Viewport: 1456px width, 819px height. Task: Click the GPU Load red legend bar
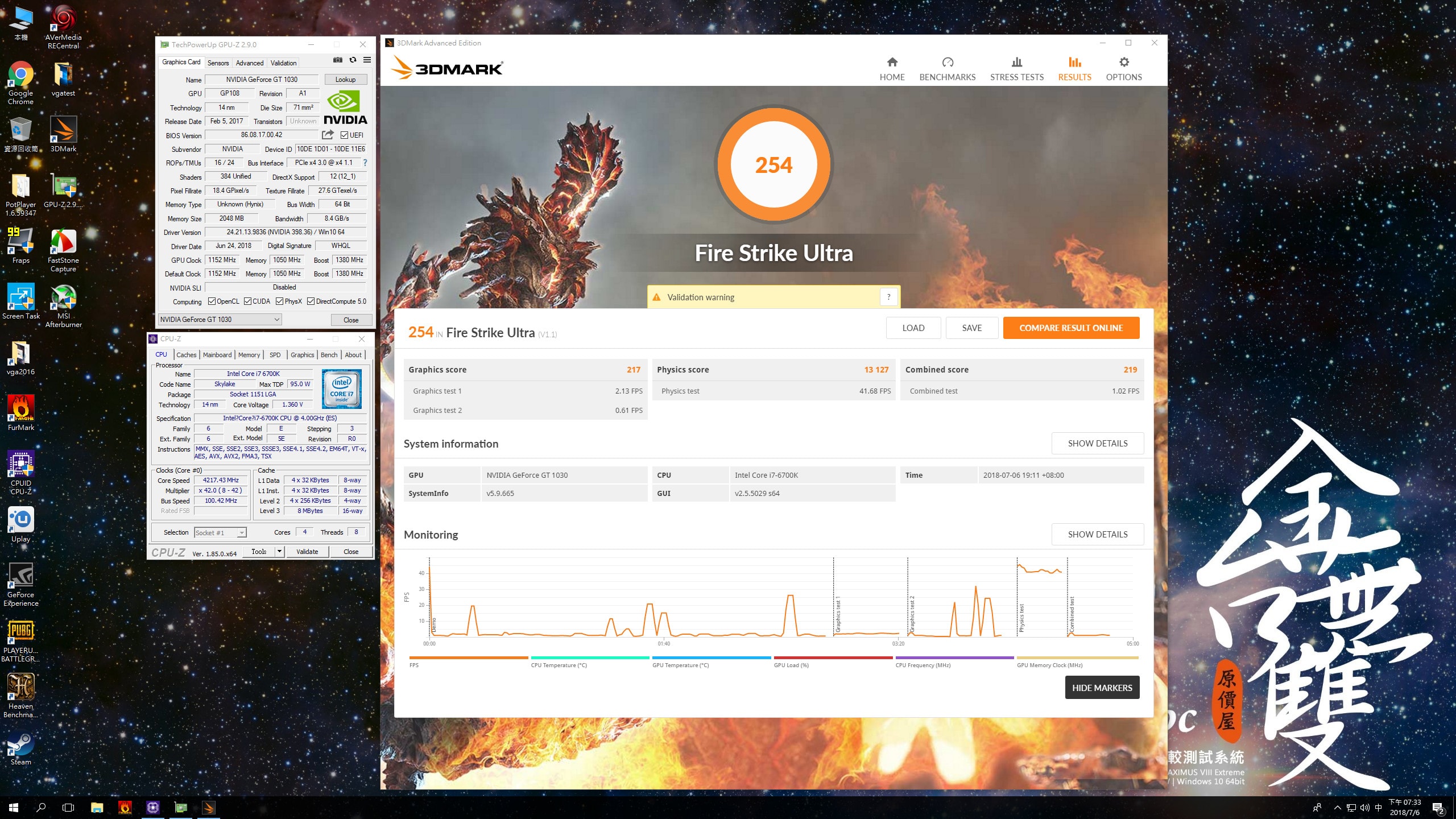[833, 657]
